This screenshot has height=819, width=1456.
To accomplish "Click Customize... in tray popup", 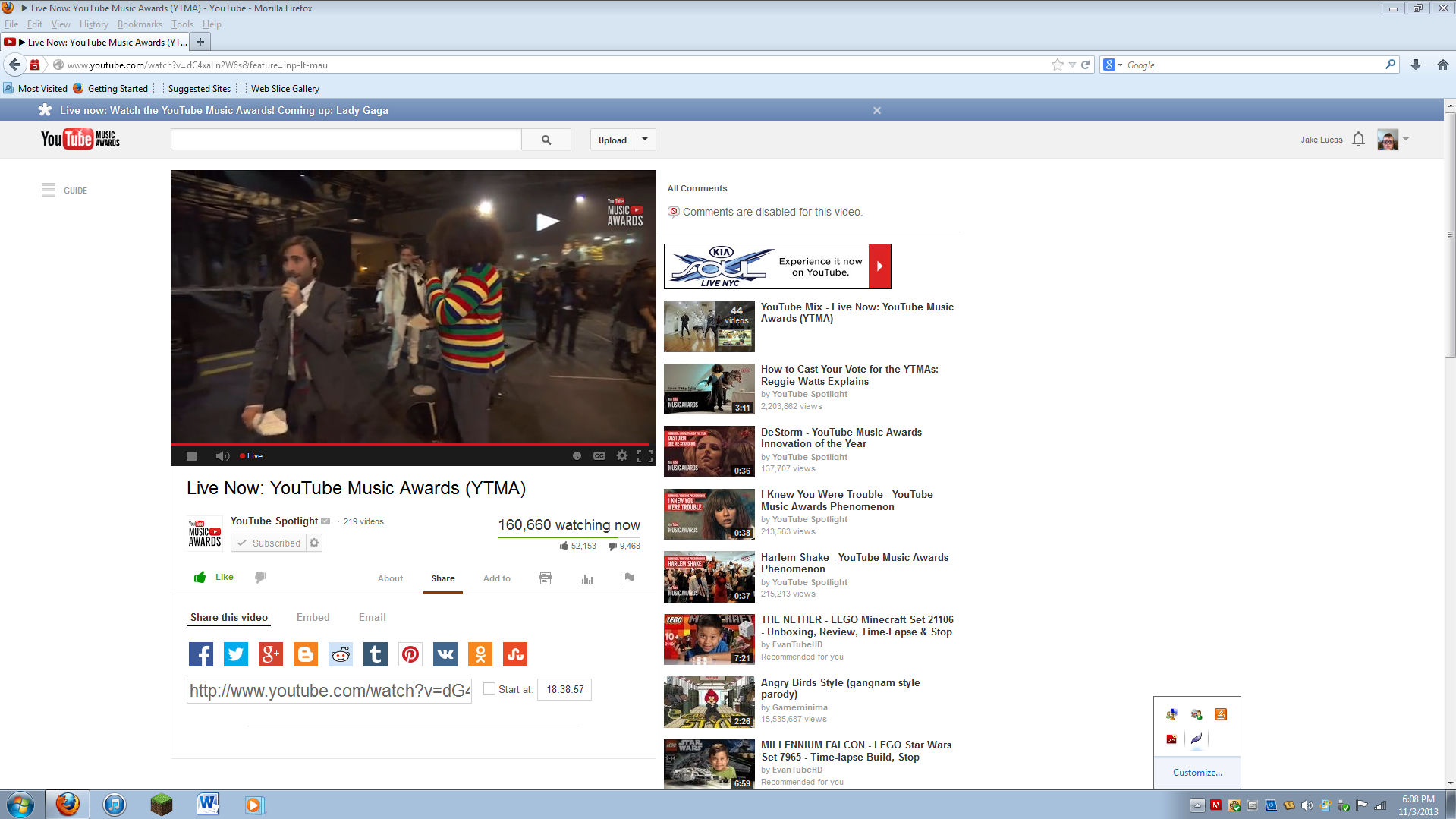I will pos(1197,773).
